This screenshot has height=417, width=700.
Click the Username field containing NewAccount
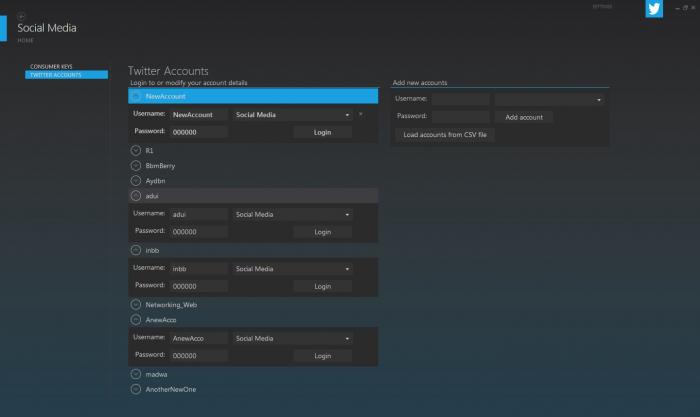[x=199, y=115]
